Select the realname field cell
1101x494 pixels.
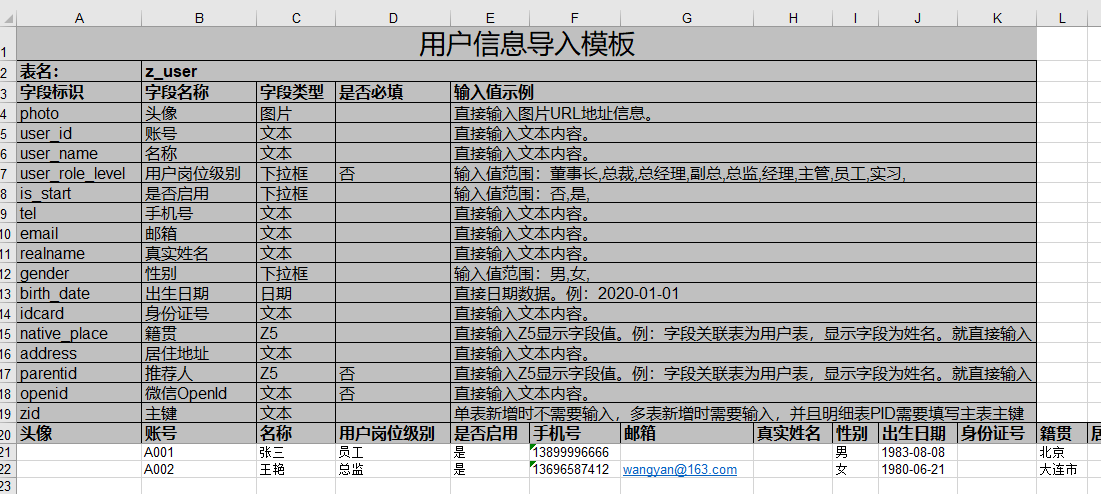(79, 253)
